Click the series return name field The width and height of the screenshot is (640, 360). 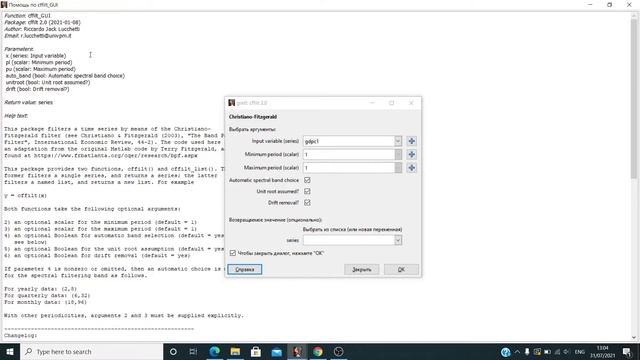[349, 240]
